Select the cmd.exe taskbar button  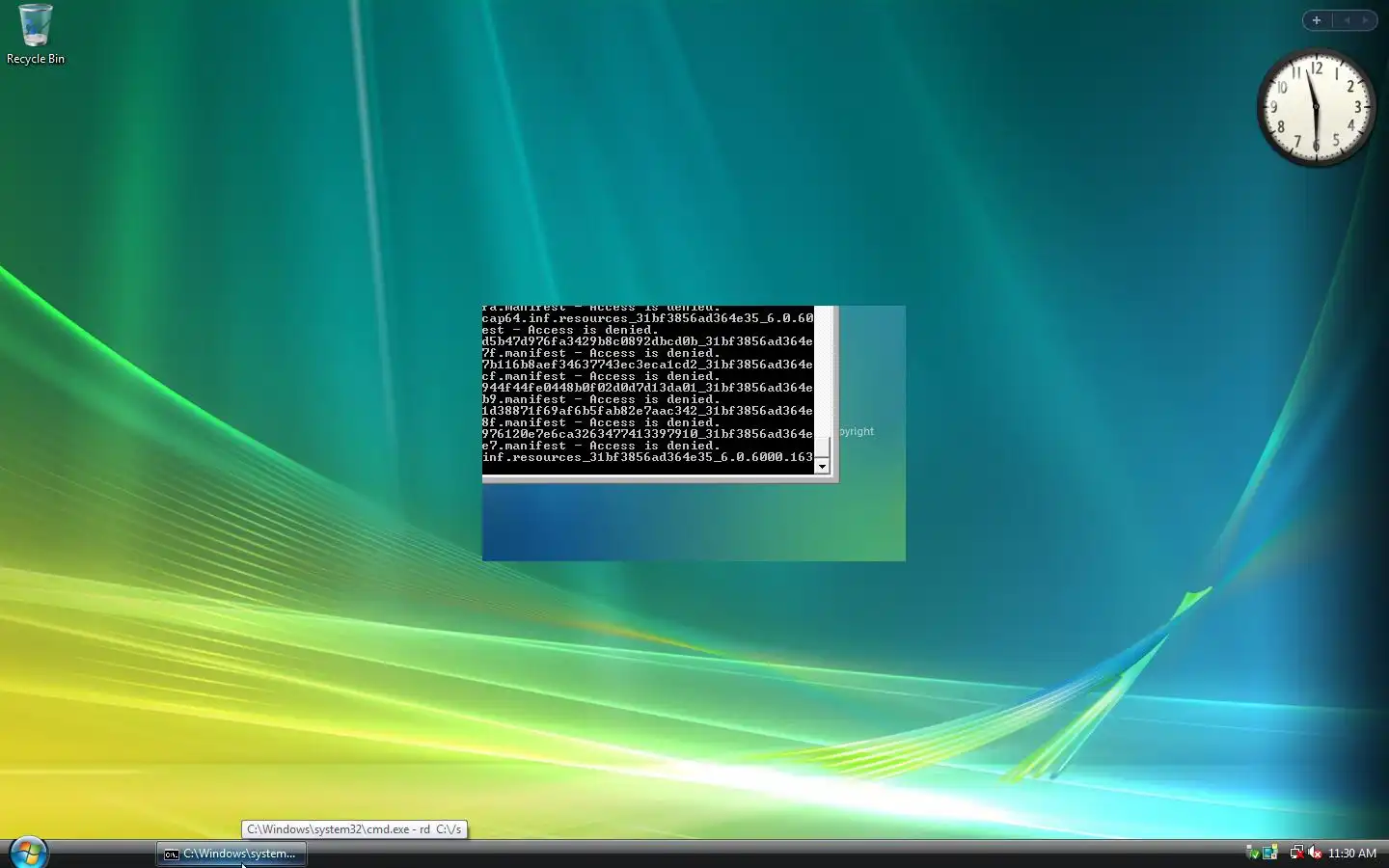231,854
